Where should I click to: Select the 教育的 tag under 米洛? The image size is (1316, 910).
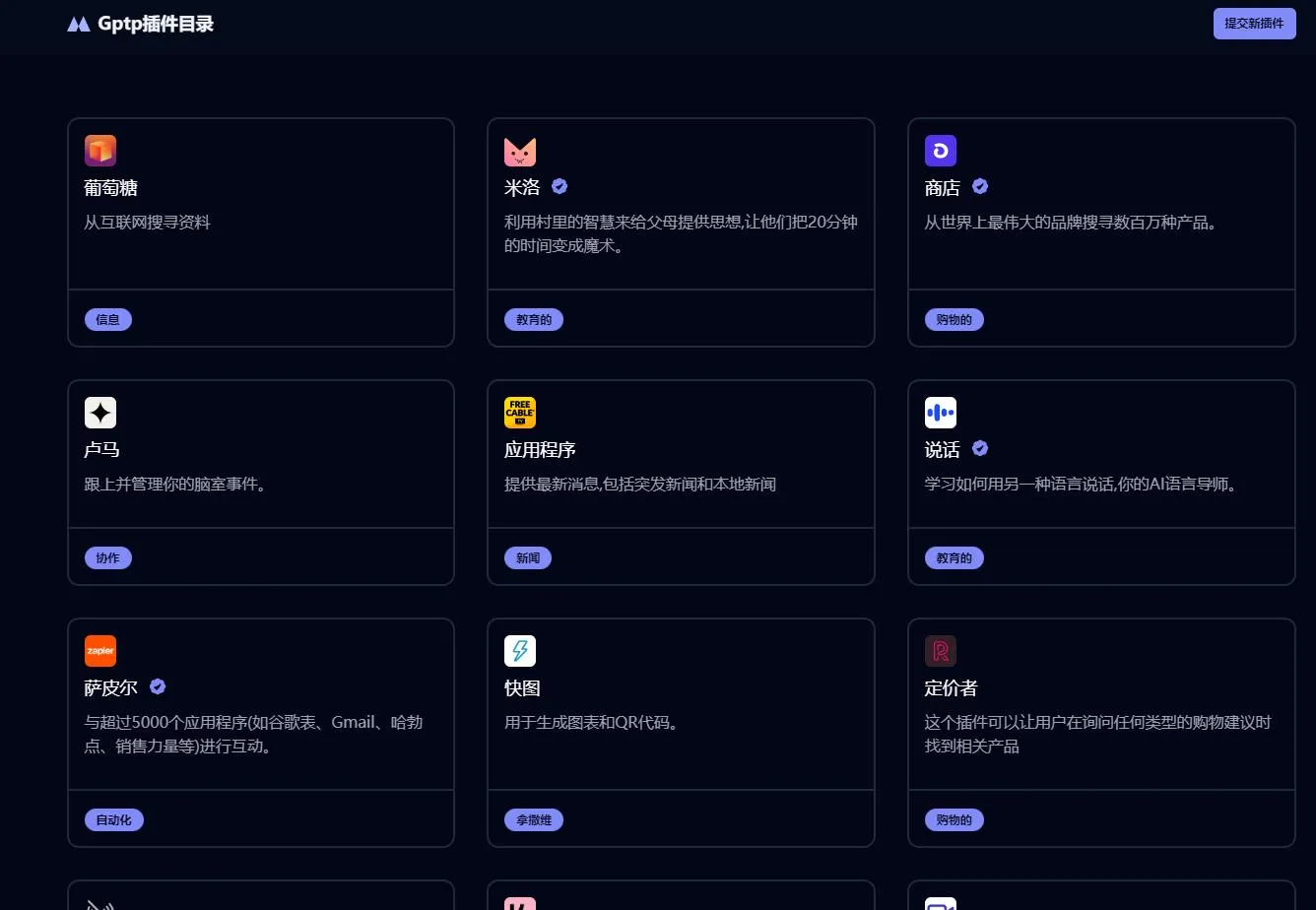click(534, 319)
